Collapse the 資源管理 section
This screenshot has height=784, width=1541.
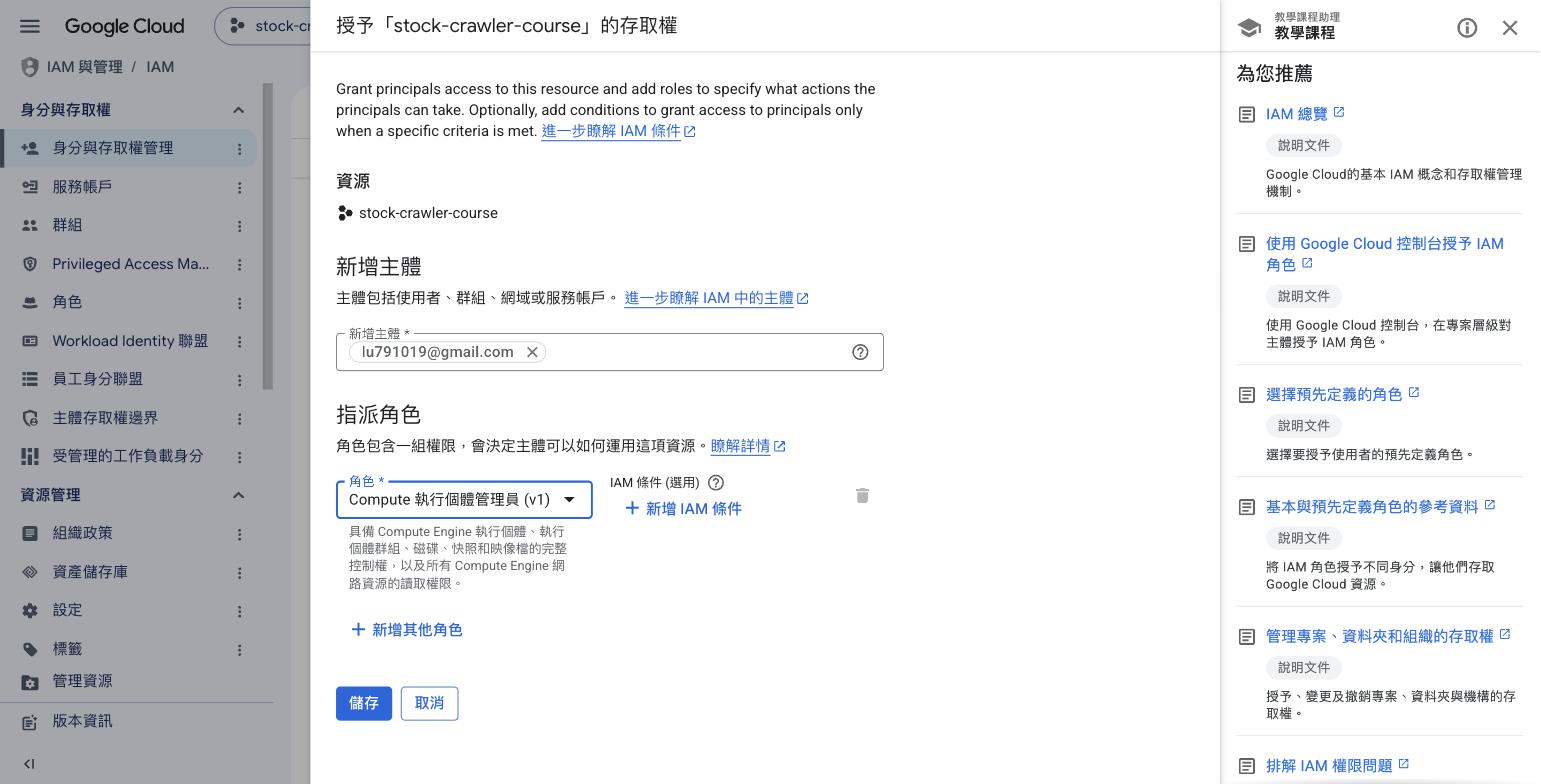(x=238, y=495)
